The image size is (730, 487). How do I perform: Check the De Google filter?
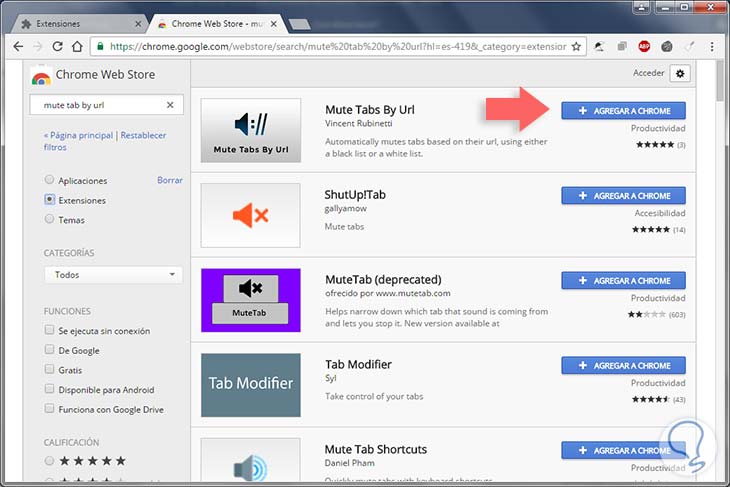(x=49, y=350)
